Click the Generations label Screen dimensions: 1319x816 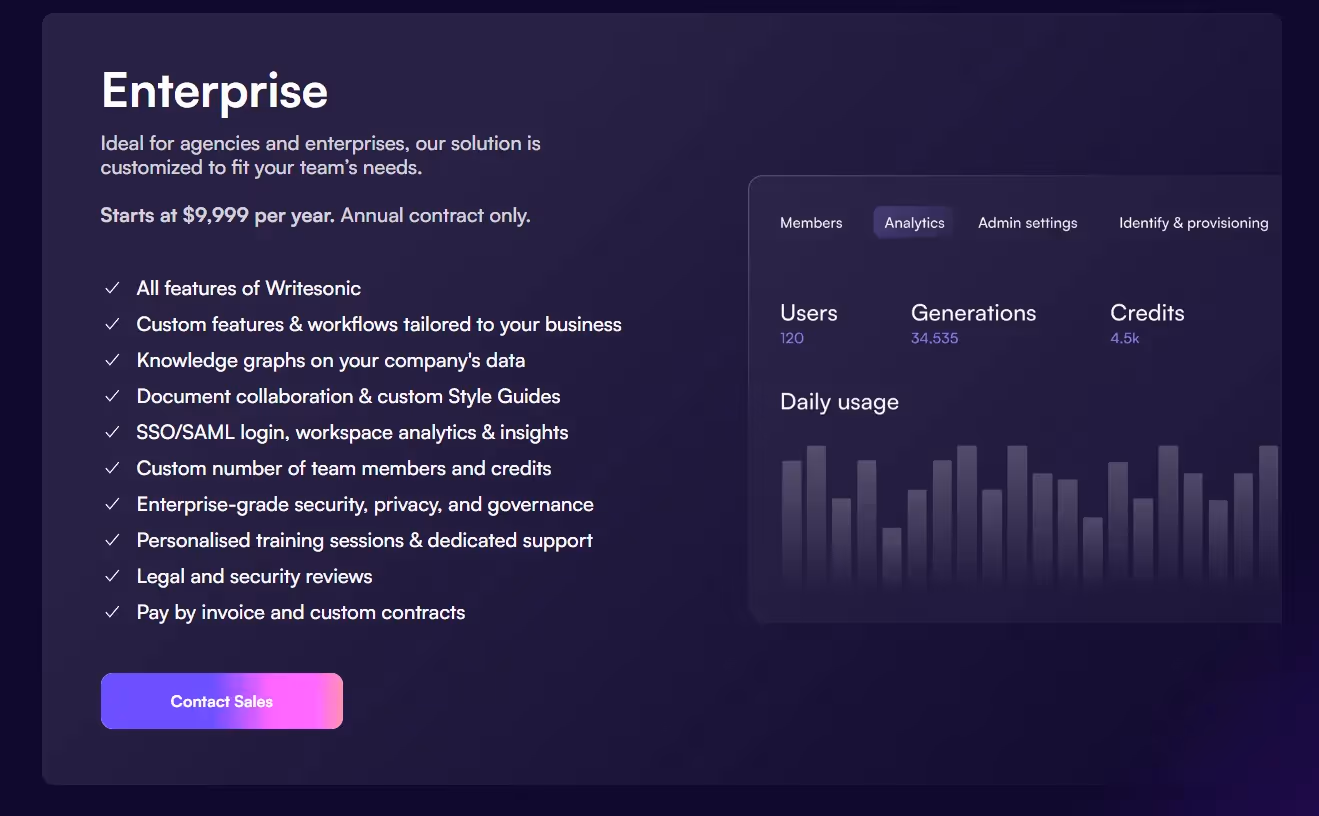point(974,313)
